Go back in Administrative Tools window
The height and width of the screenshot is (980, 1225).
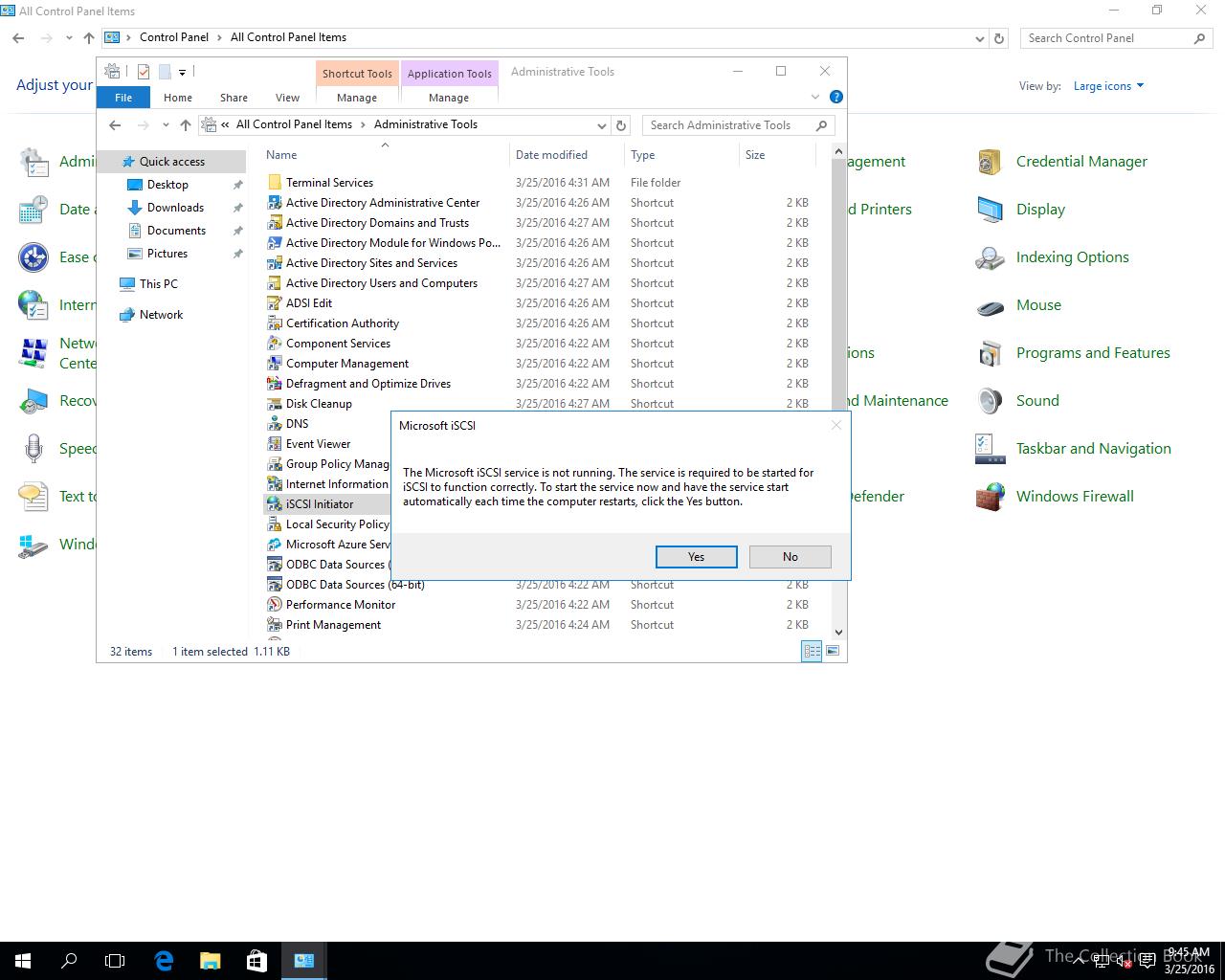(115, 125)
